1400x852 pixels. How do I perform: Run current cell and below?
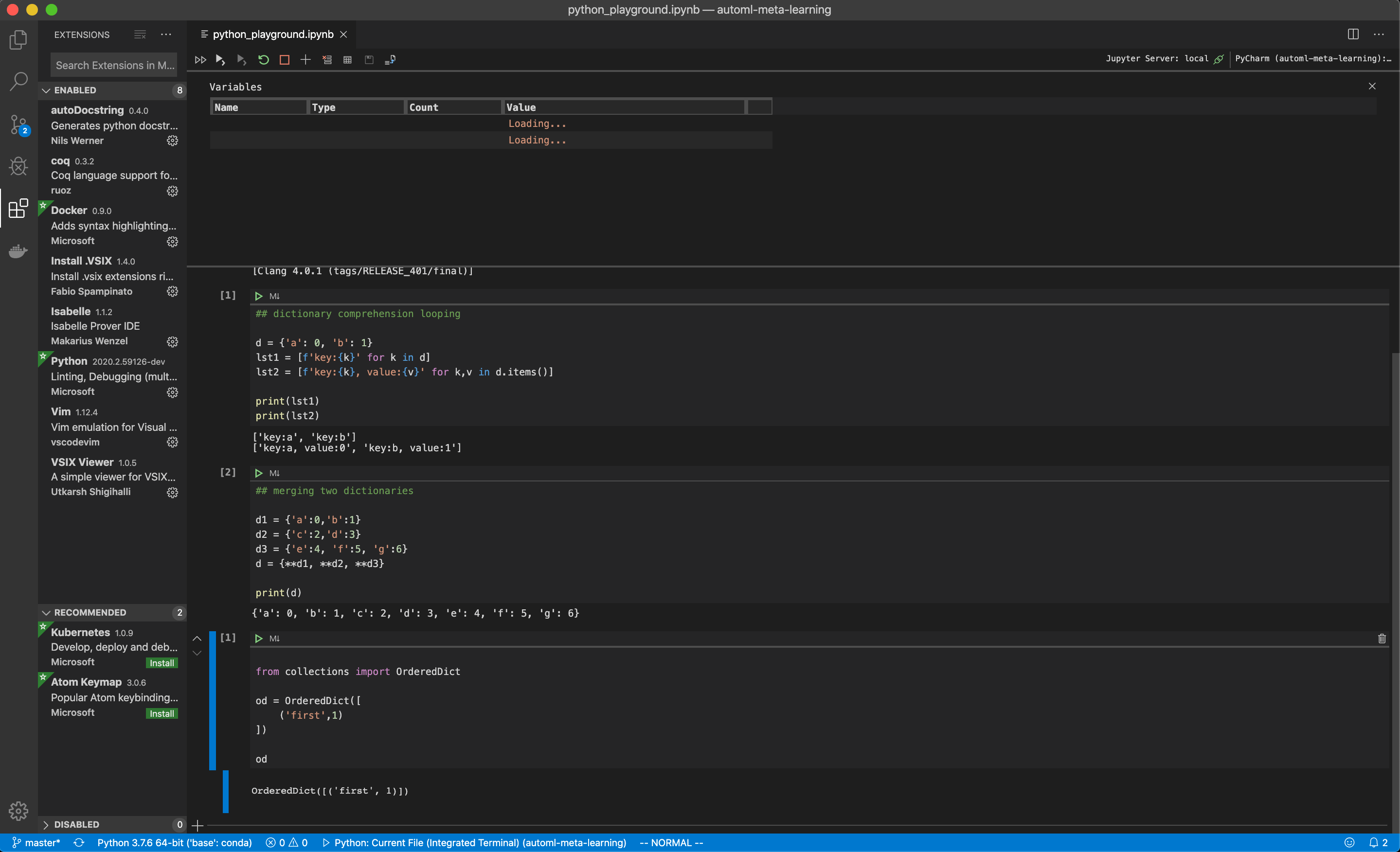[x=241, y=60]
